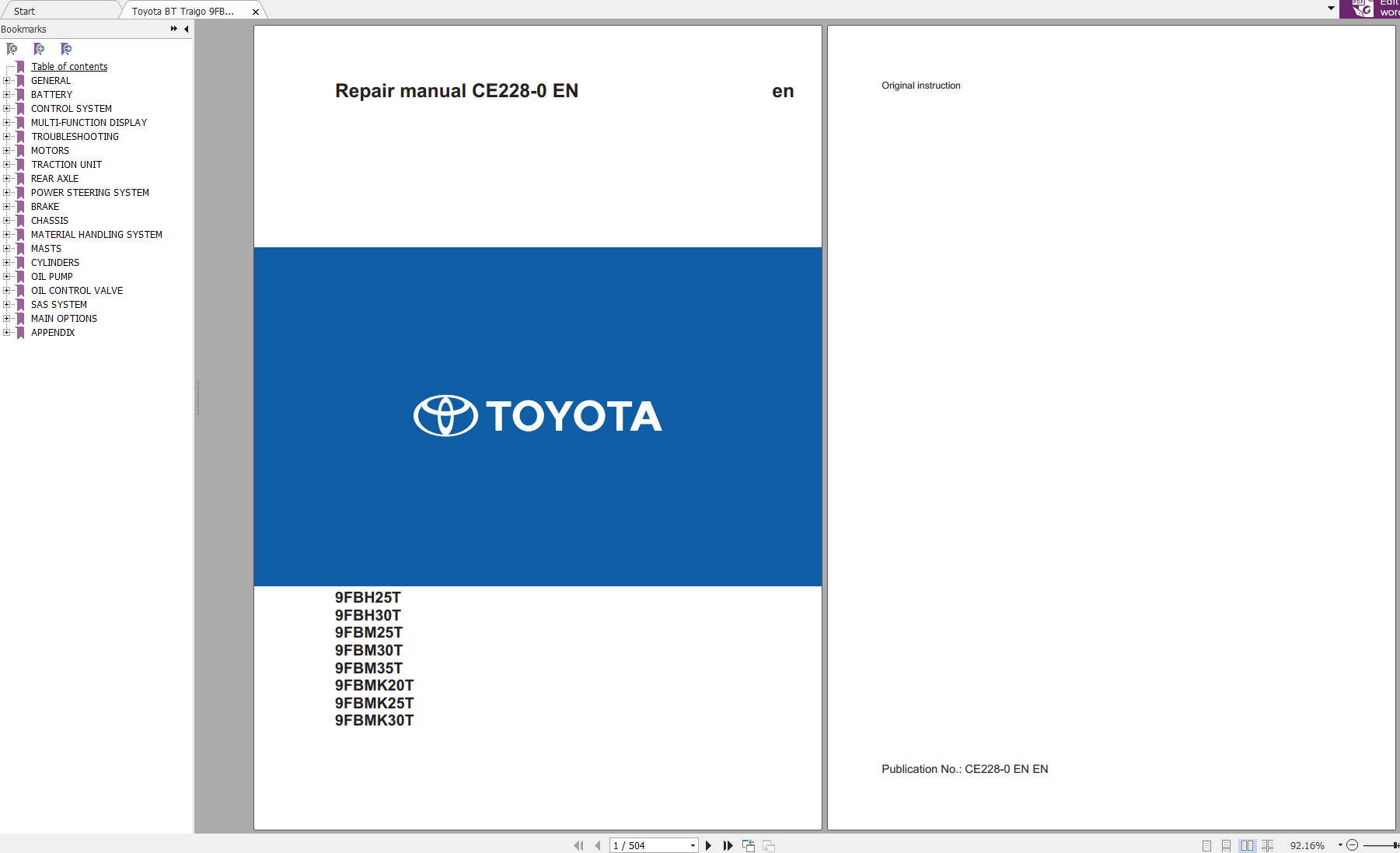Viewport: 1400px width, 853px height.
Task: Collapse the Bookmarks side panel
Action: 187,29
